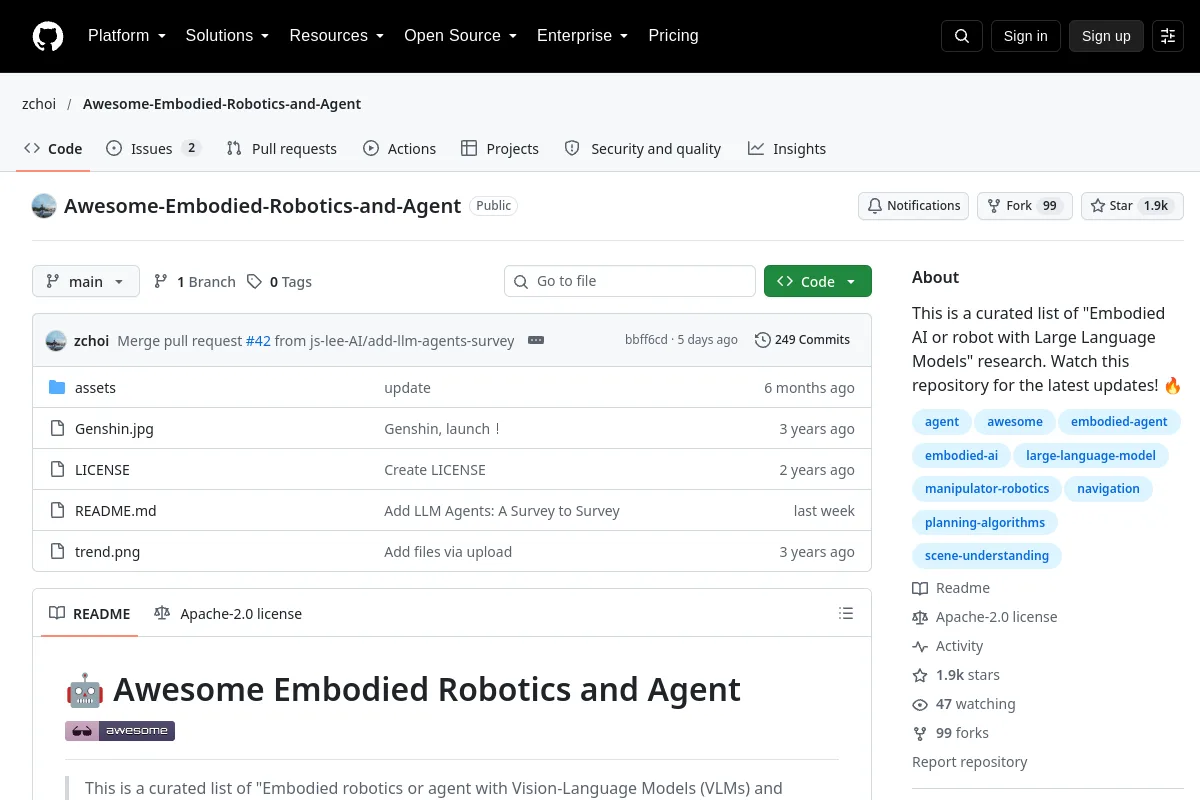Click the scale icon beside Apache-2.0 license in About
The height and width of the screenshot is (800, 1200).
[920, 617]
